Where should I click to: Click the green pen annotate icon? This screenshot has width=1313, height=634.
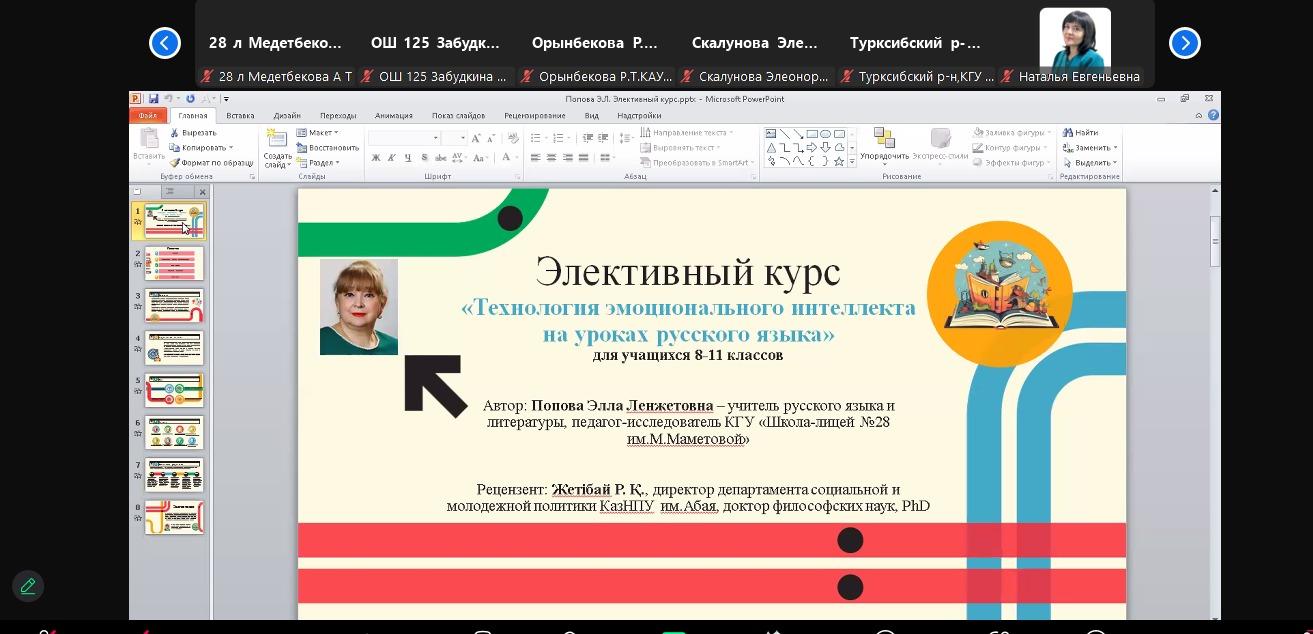28,586
